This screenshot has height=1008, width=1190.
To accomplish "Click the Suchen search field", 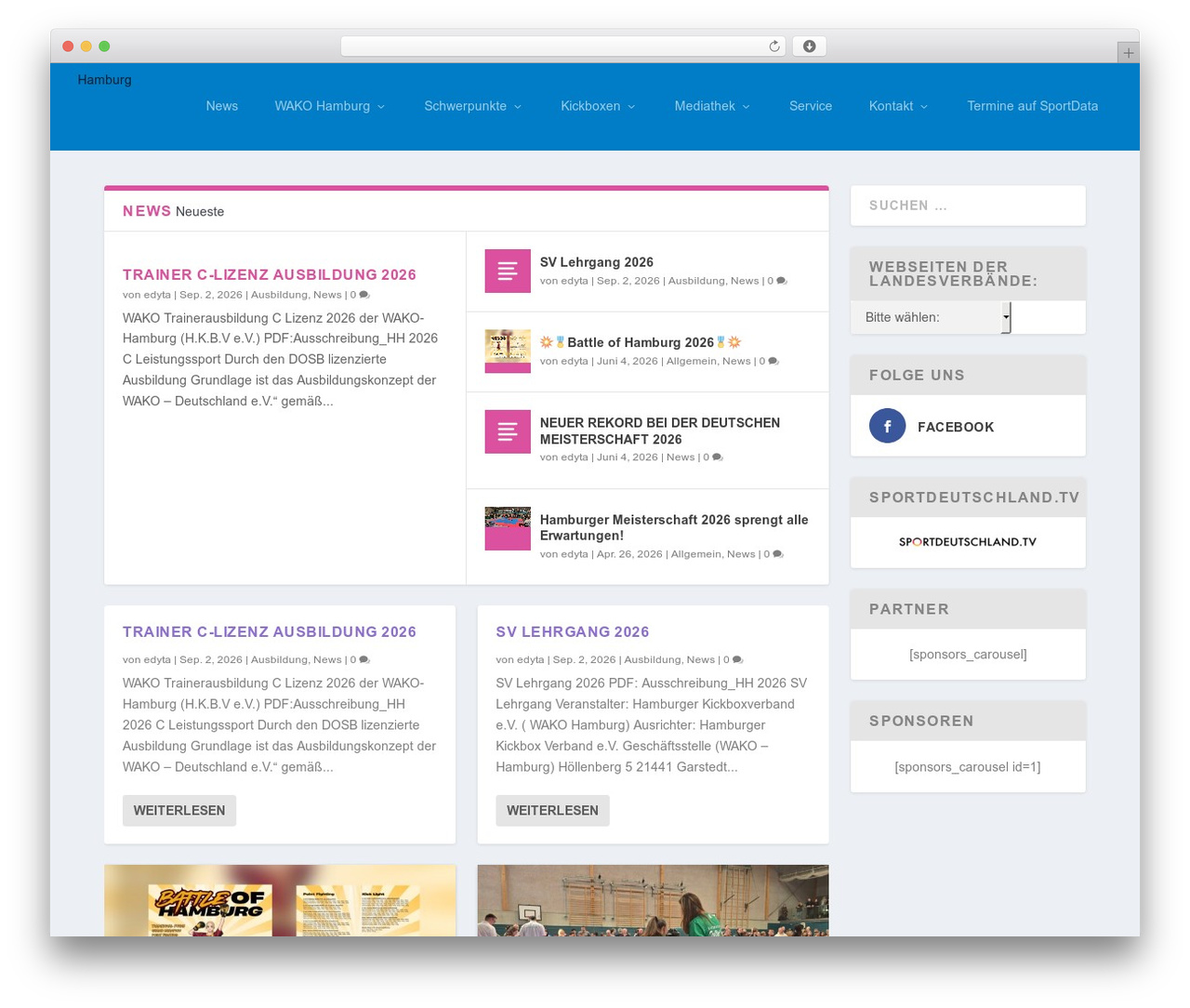I will pyautogui.click(x=968, y=206).
